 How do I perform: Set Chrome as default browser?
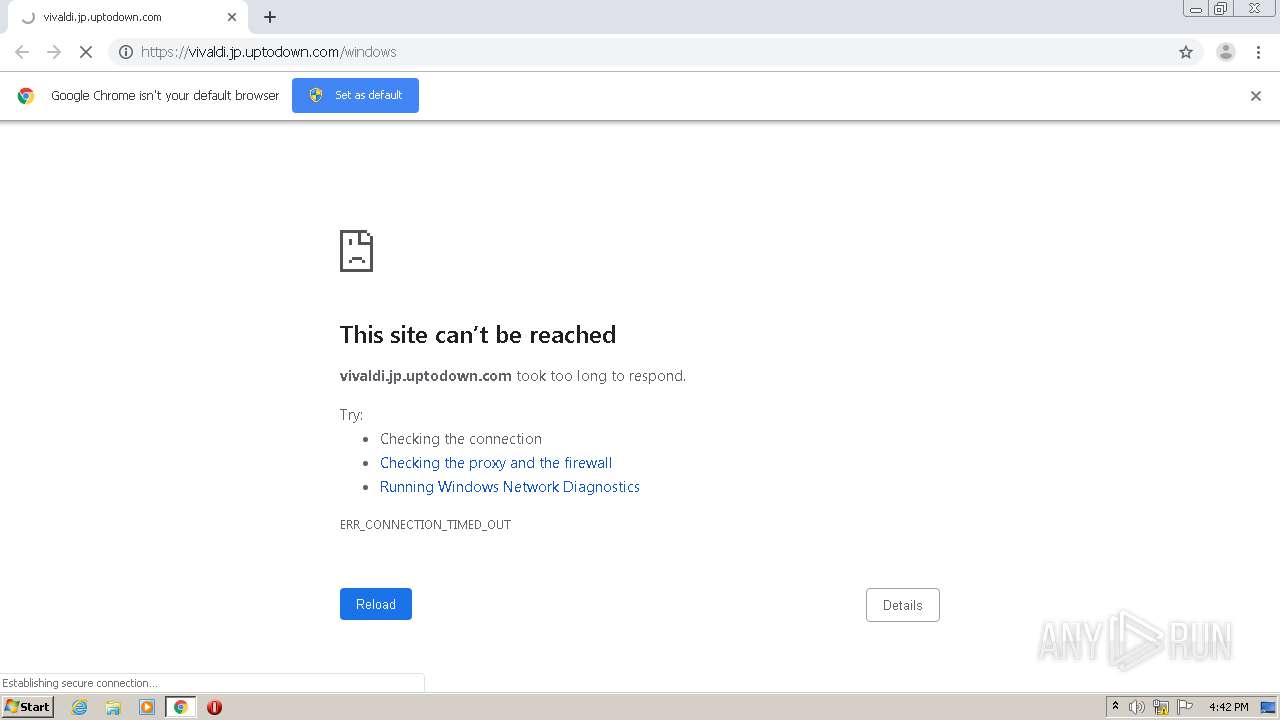coord(355,95)
